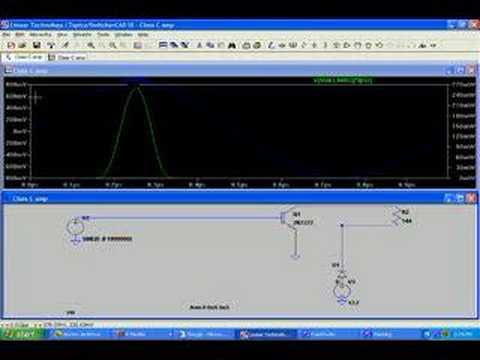Open the Hierarchy menu

(40, 34)
